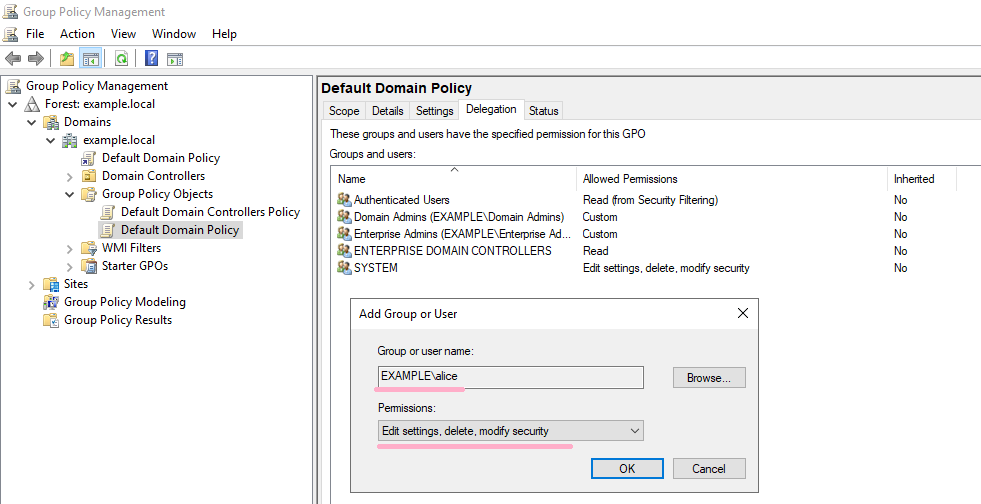The height and width of the screenshot is (504, 981).
Task: Click "Edit settings, delete, modify security" SYSTEM cell
Action: (666, 268)
